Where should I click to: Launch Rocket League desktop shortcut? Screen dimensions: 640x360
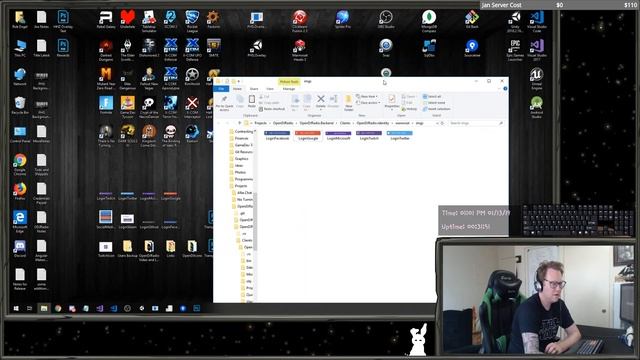point(192,21)
